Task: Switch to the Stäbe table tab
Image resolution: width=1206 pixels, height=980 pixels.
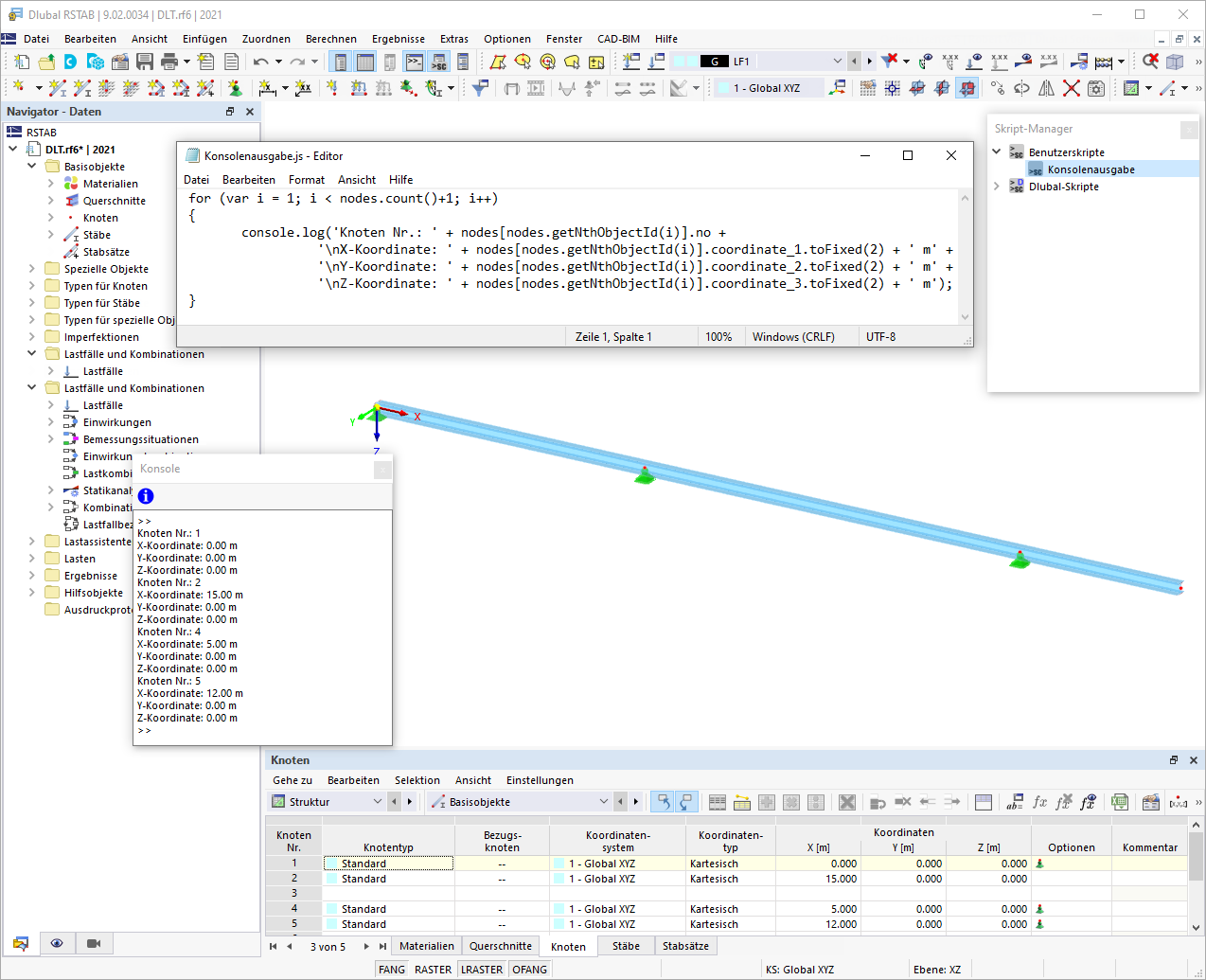Action: coord(626,946)
